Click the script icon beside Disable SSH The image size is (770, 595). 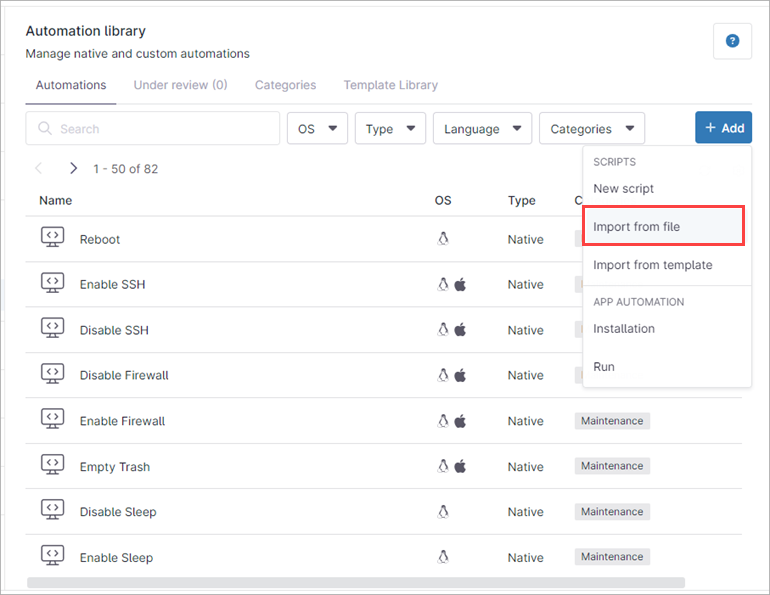point(53,328)
